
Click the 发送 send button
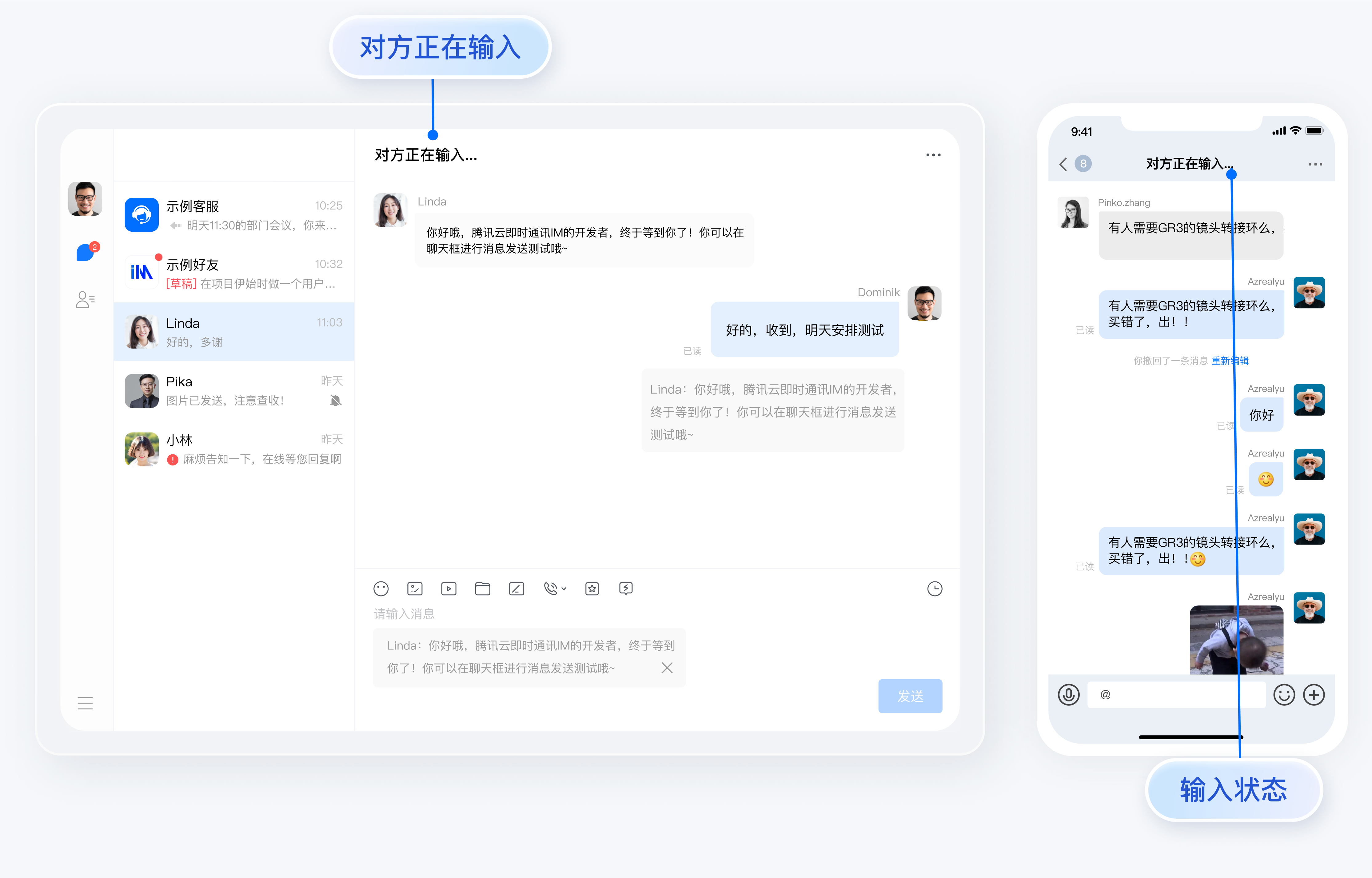(x=910, y=696)
